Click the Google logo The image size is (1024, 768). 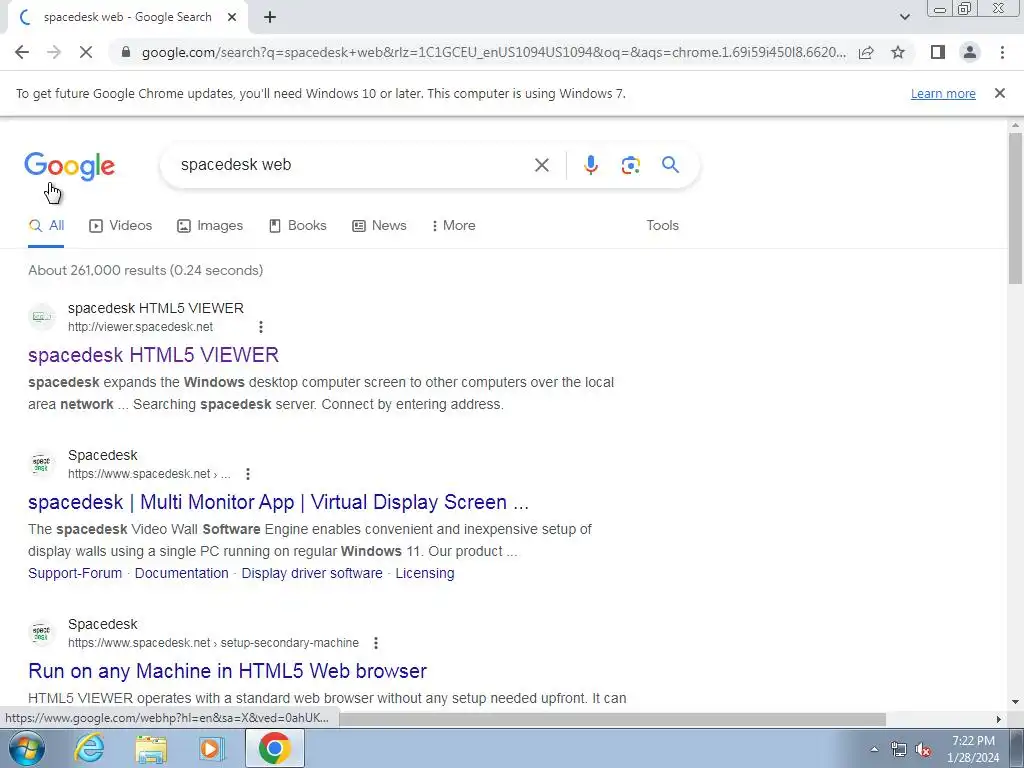(x=70, y=166)
